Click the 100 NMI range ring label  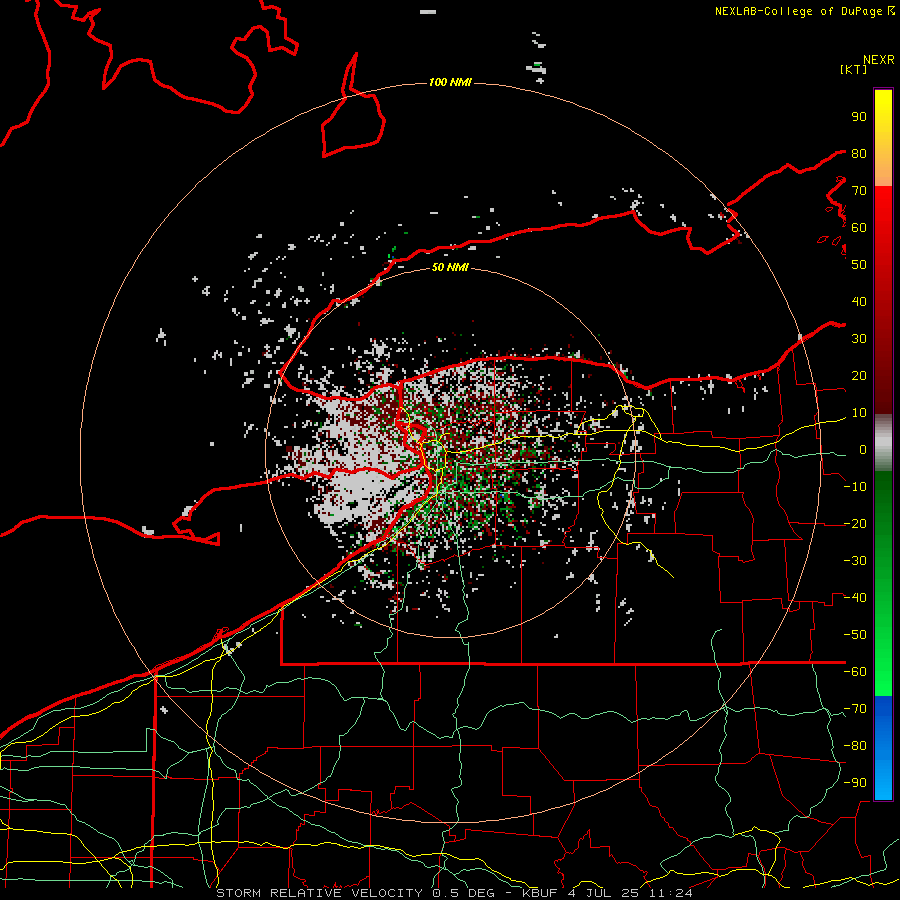coord(450,83)
